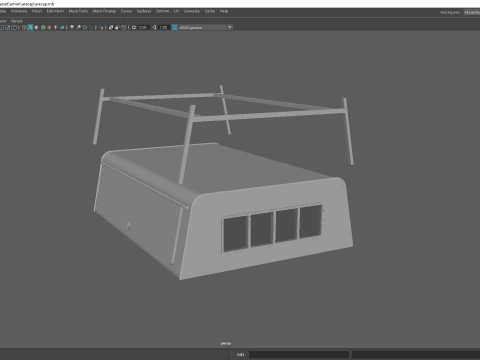Open the UV menu
The width and height of the screenshot is (480, 360).
tap(176, 11)
